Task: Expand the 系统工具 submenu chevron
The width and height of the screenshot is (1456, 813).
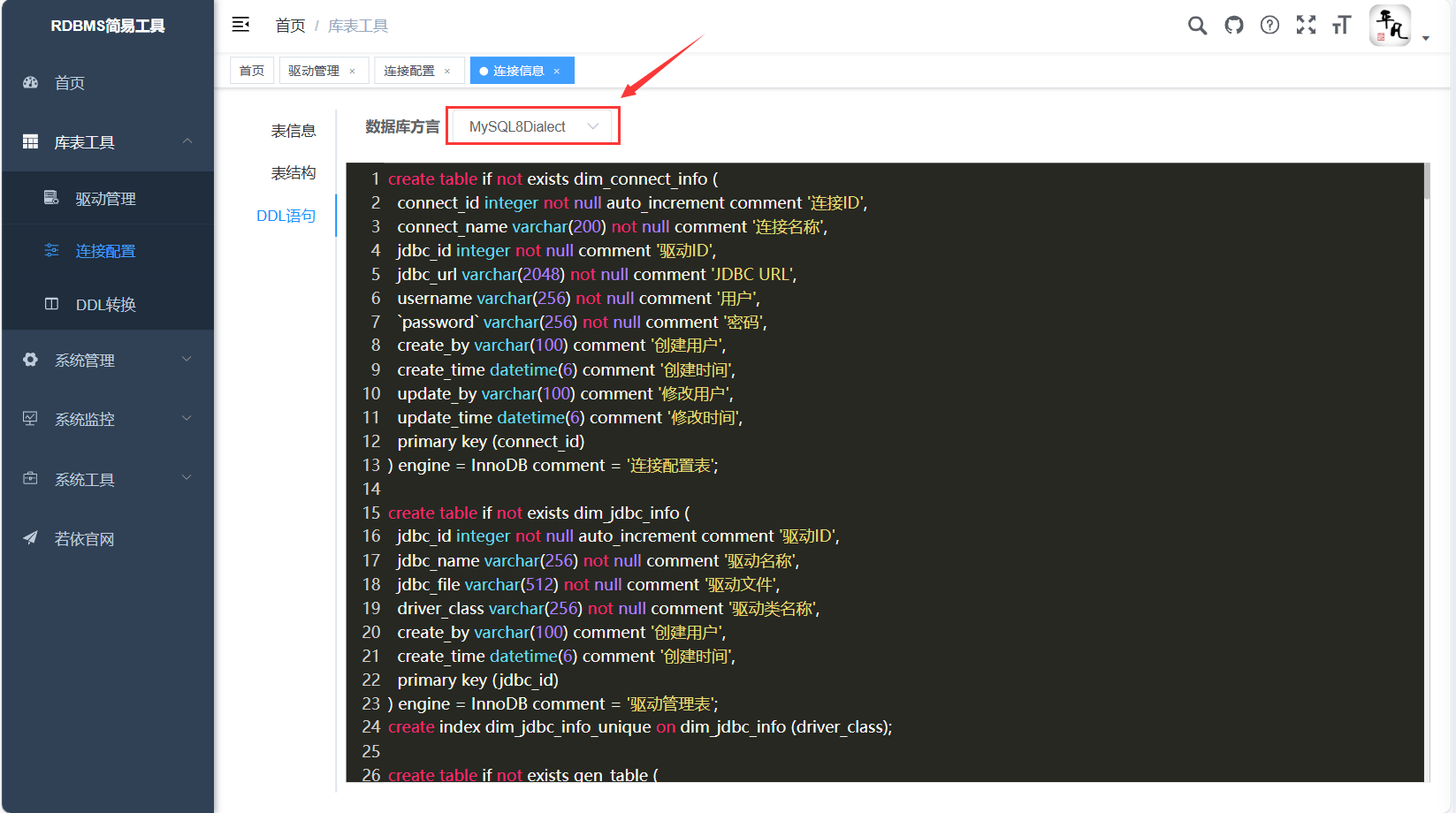Action: [x=187, y=478]
